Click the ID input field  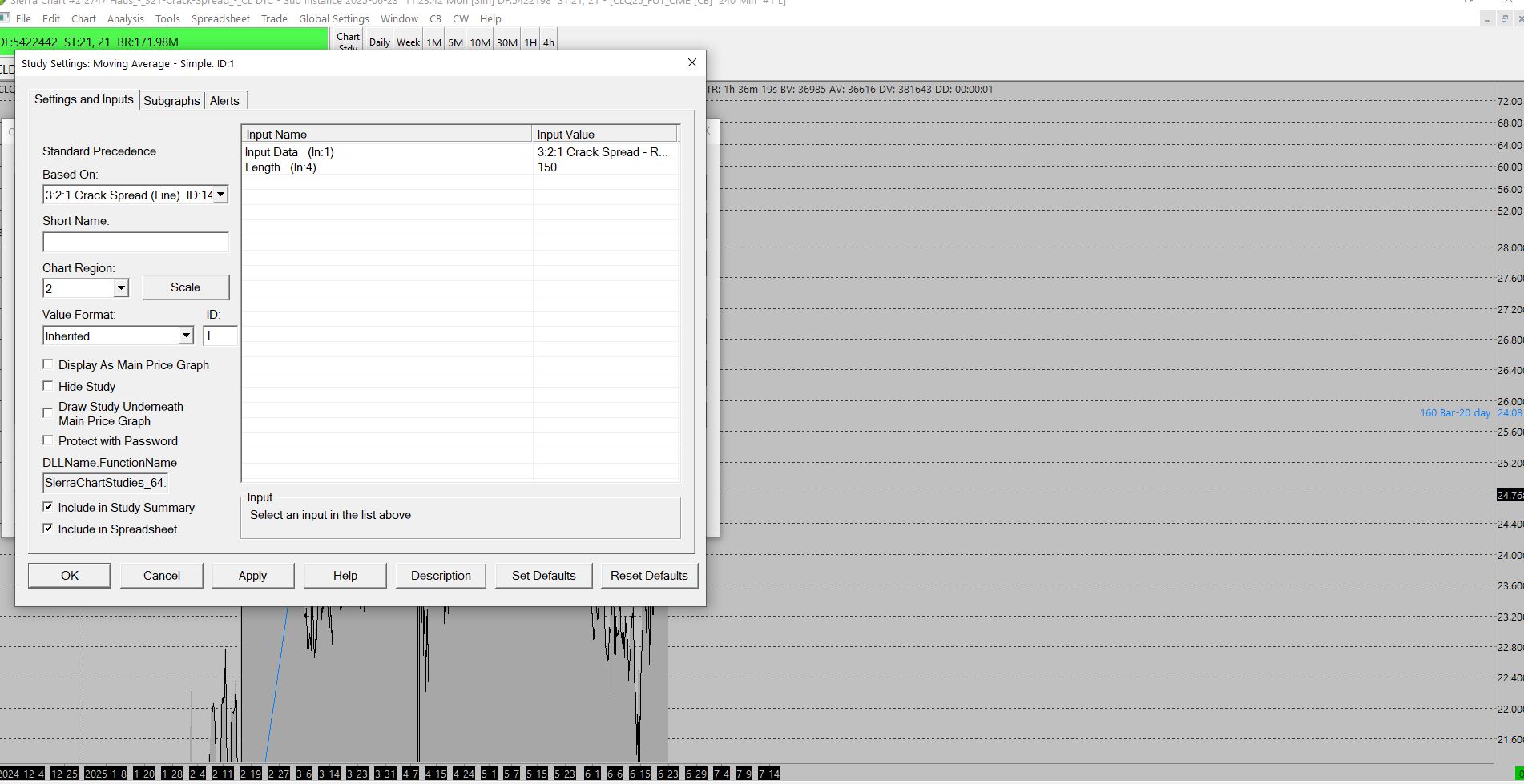click(x=220, y=336)
